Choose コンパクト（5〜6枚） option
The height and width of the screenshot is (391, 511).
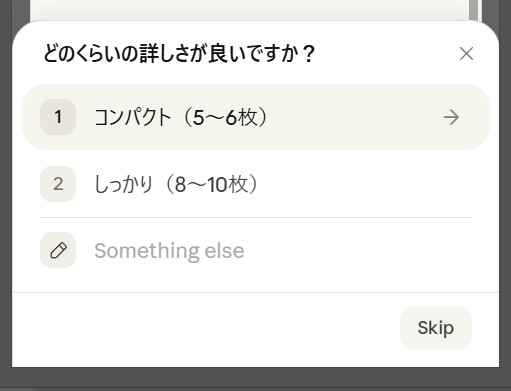pos(256,117)
